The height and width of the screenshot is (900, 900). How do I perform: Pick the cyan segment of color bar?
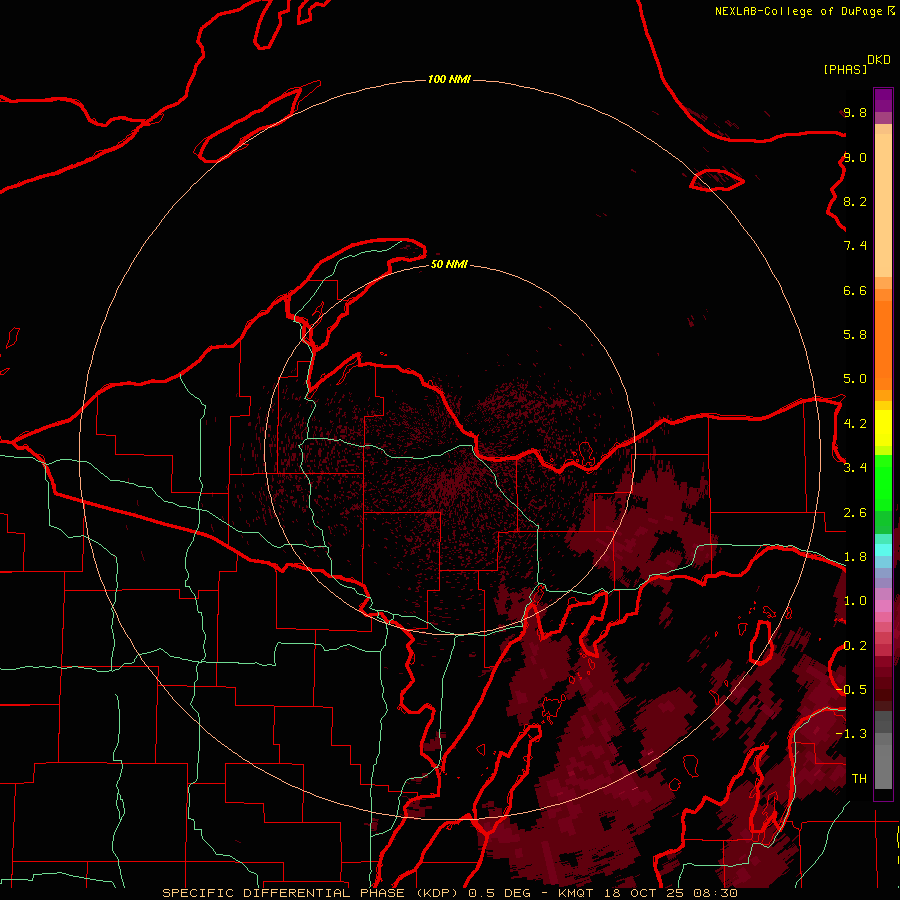point(883,550)
